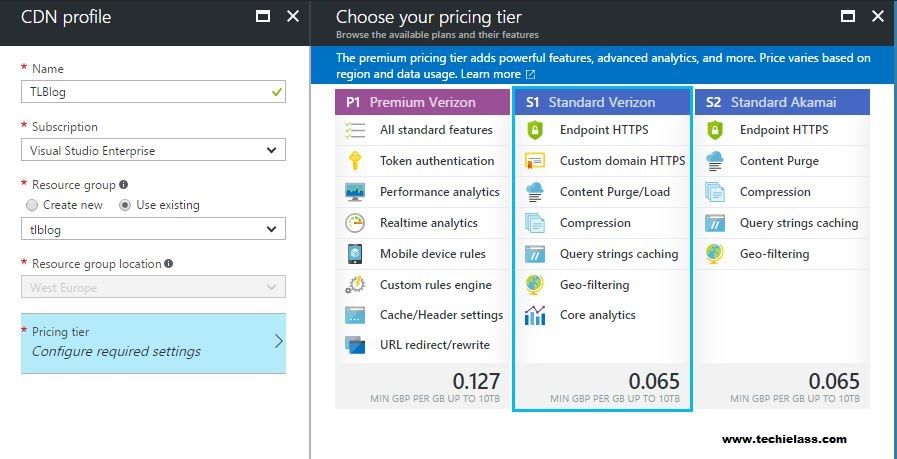Click the Resource group info icon

[124, 185]
